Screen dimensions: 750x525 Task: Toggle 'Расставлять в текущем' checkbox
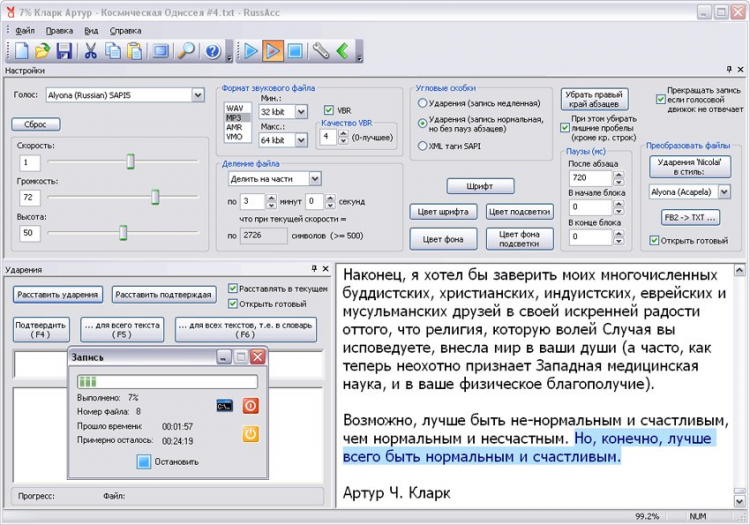coord(233,288)
